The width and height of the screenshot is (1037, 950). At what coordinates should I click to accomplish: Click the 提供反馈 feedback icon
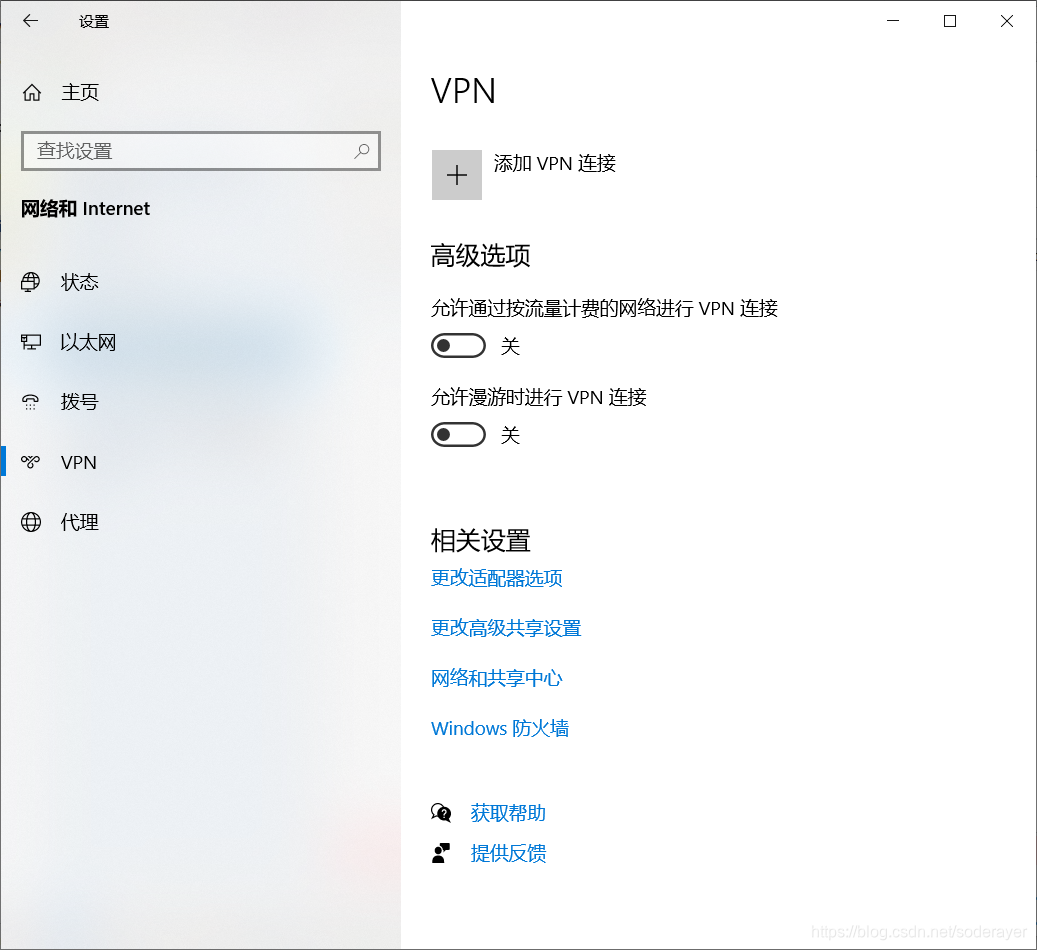(x=441, y=852)
